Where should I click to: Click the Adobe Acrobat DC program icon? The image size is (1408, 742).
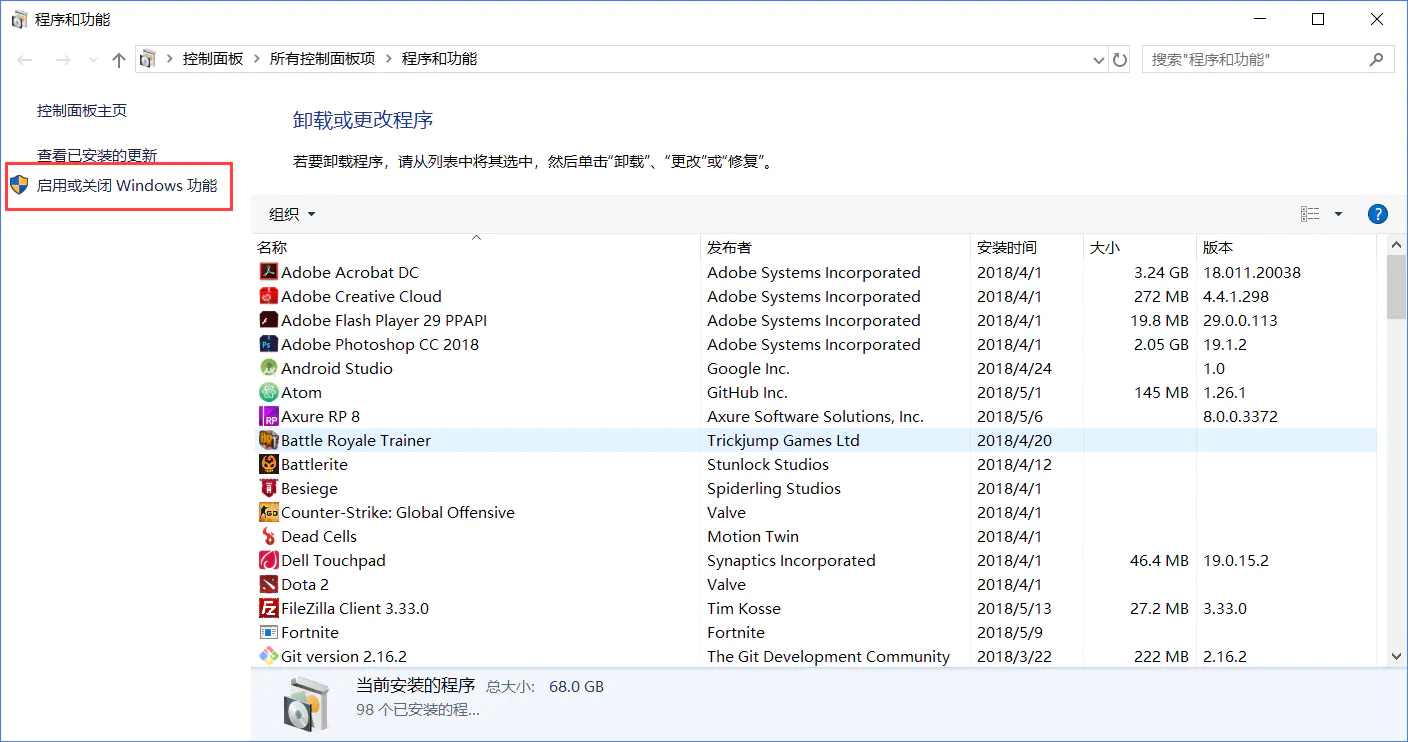[268, 272]
